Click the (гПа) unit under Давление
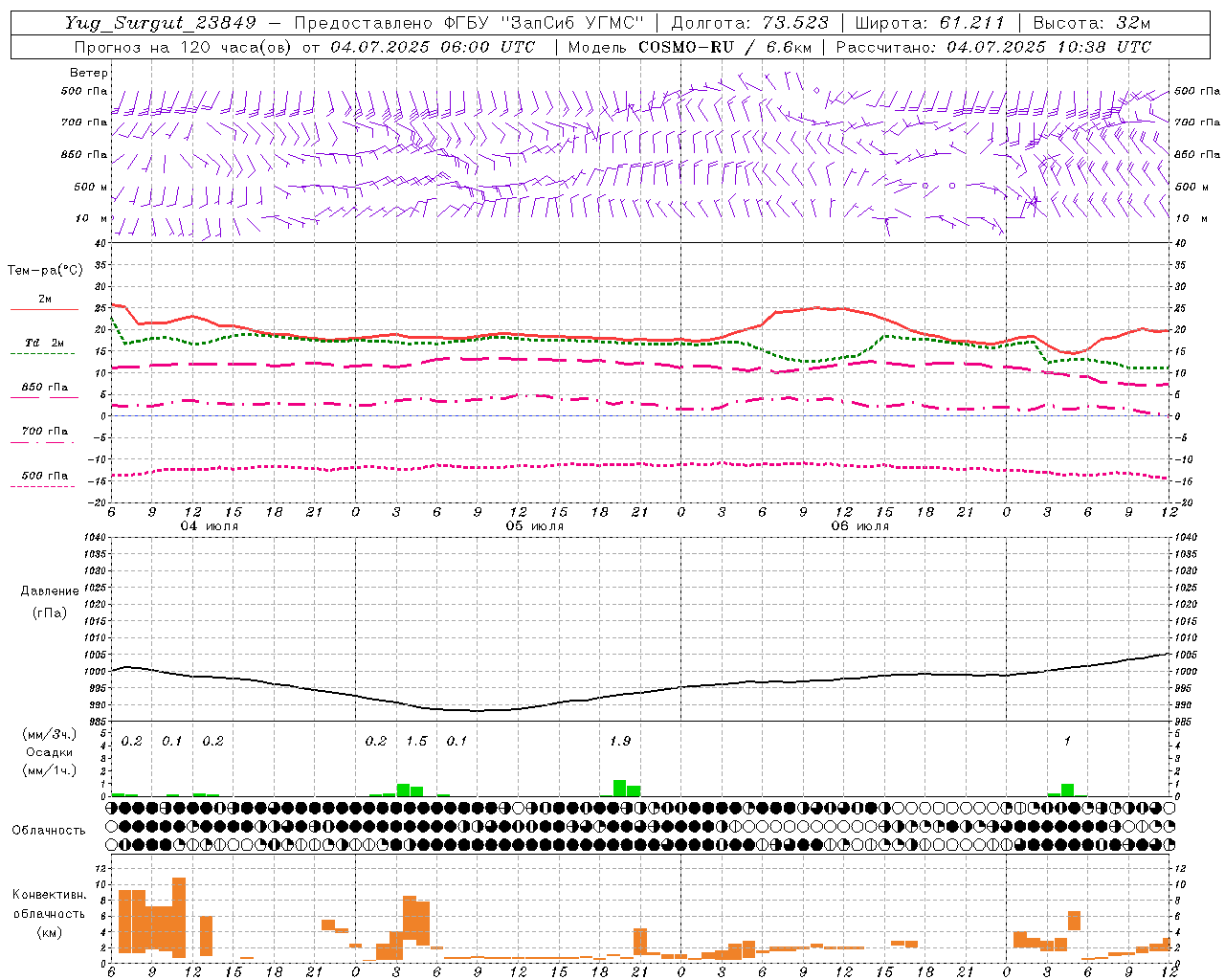Image resolution: width=1225 pixels, height=980 pixels. point(50,612)
